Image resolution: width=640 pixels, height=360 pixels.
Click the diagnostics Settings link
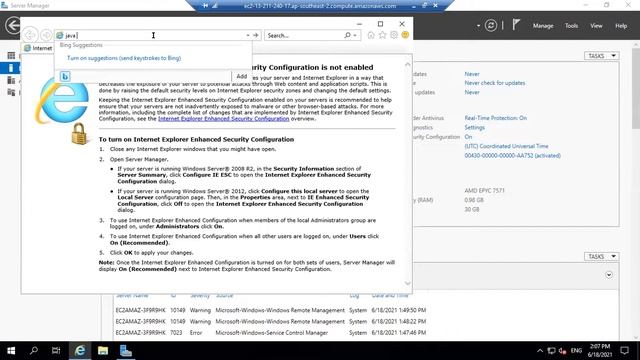(474, 127)
